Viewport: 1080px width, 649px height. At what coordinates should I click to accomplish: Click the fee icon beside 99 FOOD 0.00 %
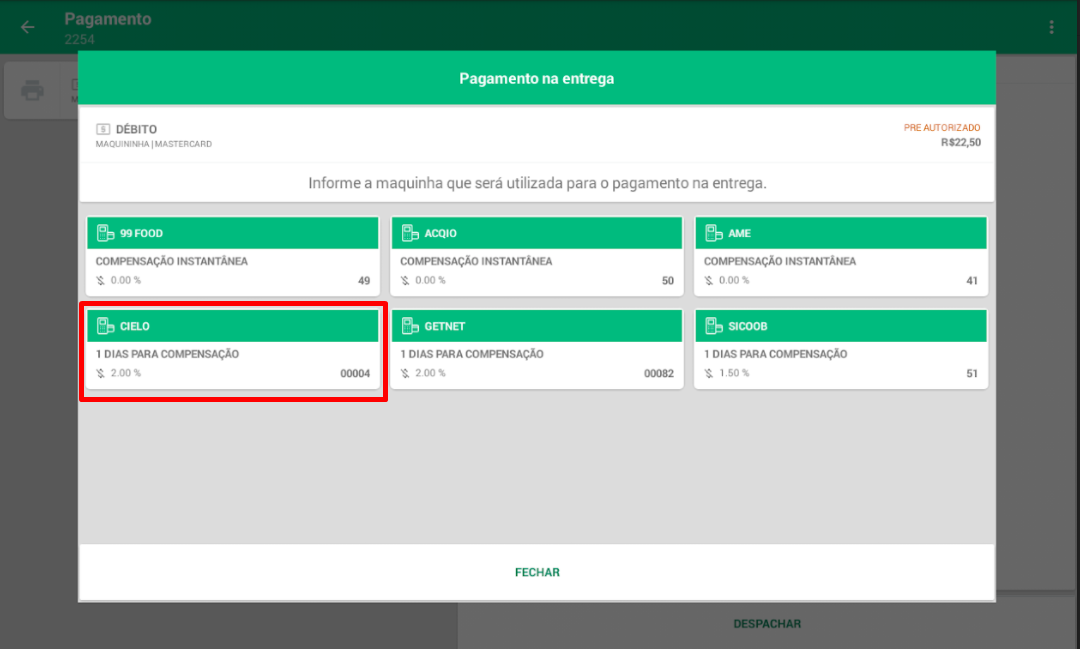[x=101, y=280]
